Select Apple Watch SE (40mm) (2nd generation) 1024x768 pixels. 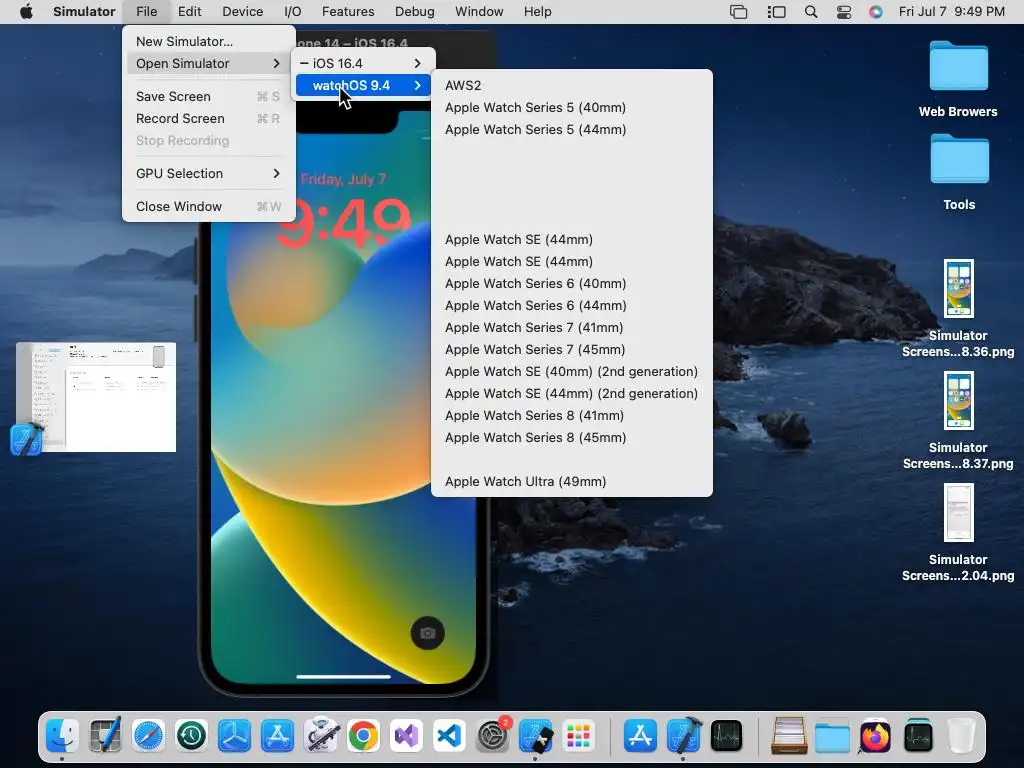coord(571,372)
